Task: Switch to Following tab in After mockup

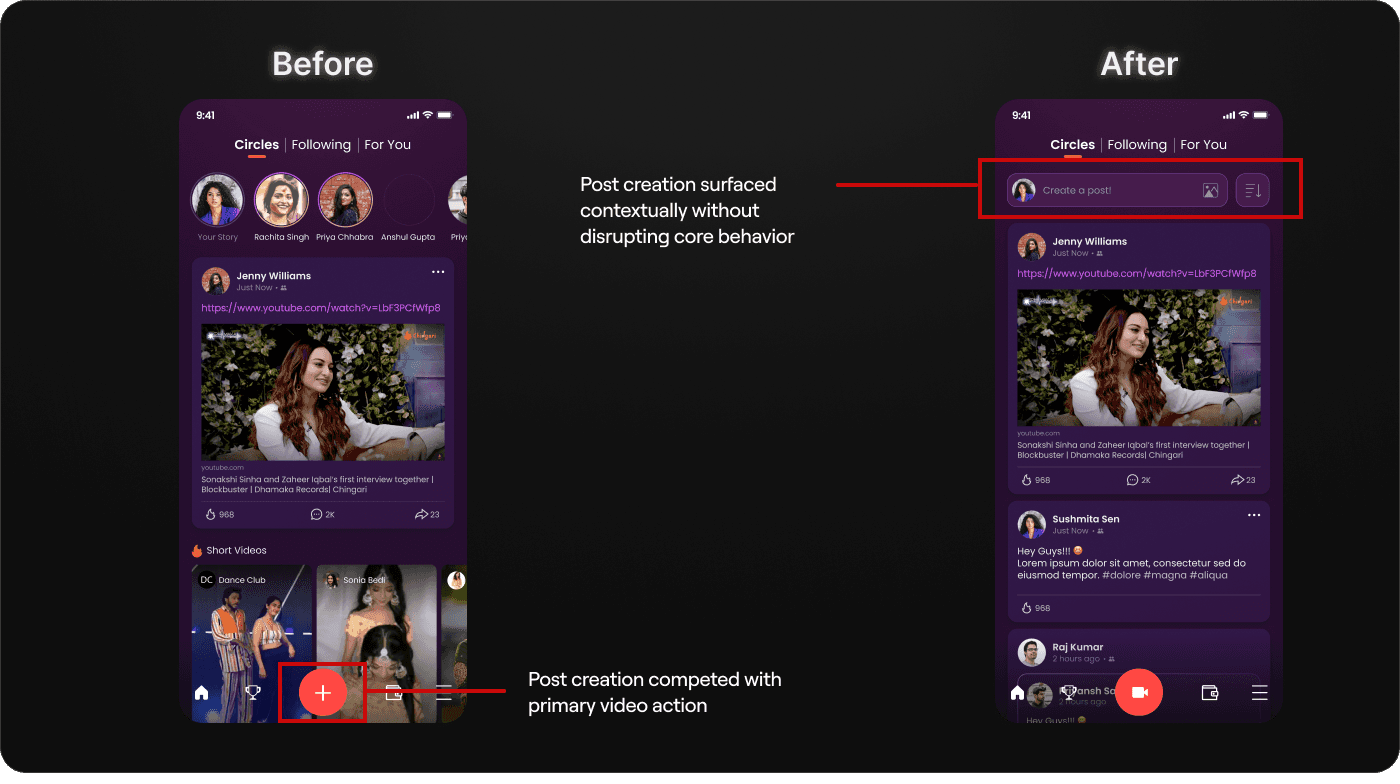Action: 1137,145
